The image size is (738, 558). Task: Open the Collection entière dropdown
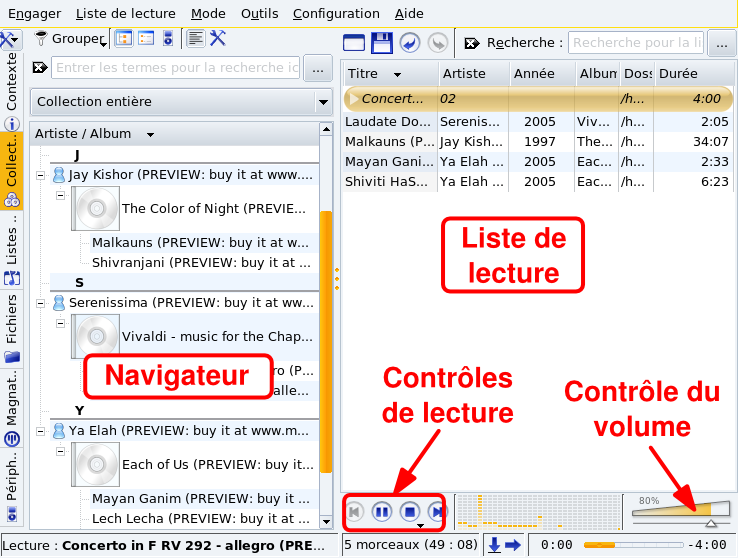coord(322,102)
